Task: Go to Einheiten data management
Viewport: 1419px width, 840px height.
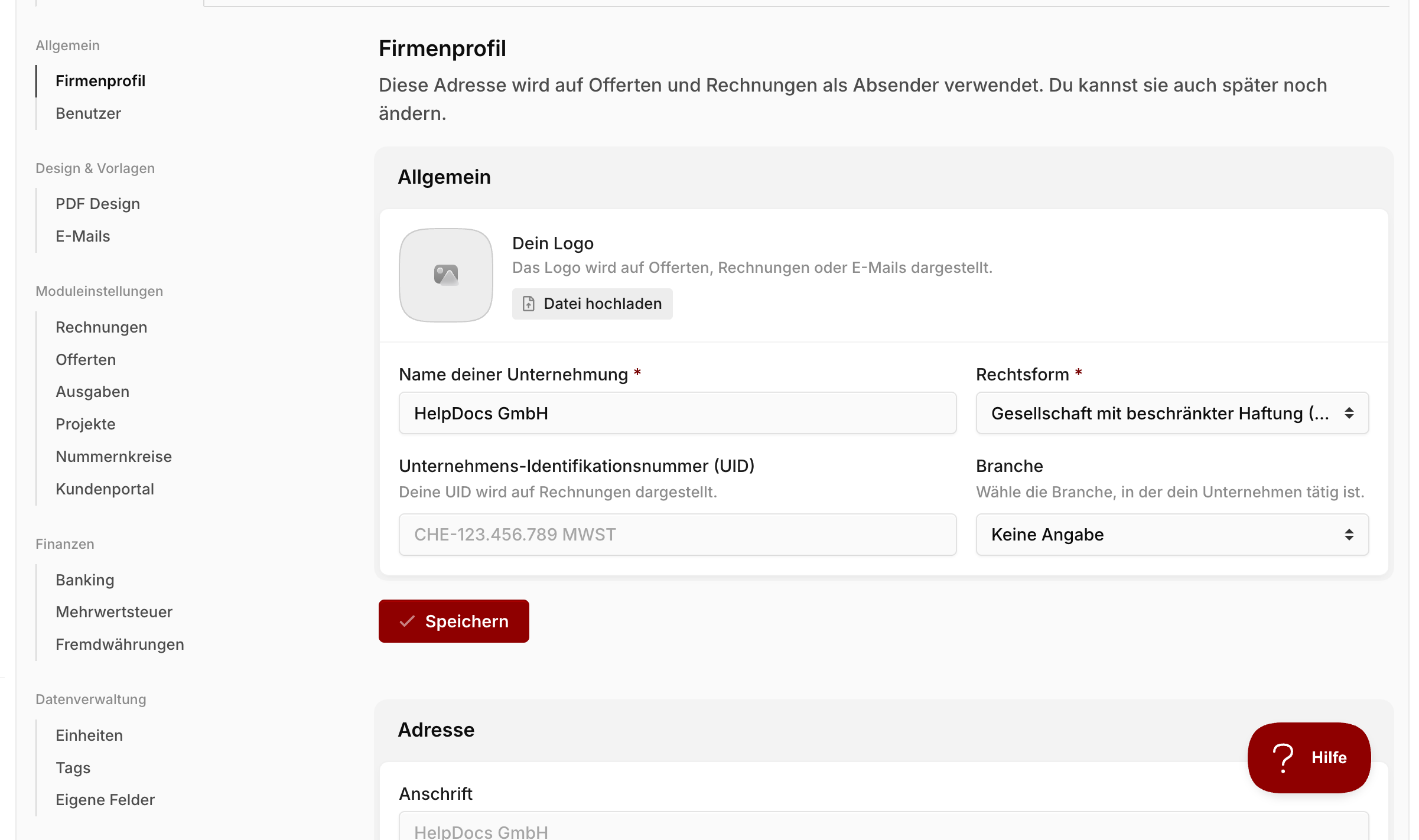Action: (89, 735)
